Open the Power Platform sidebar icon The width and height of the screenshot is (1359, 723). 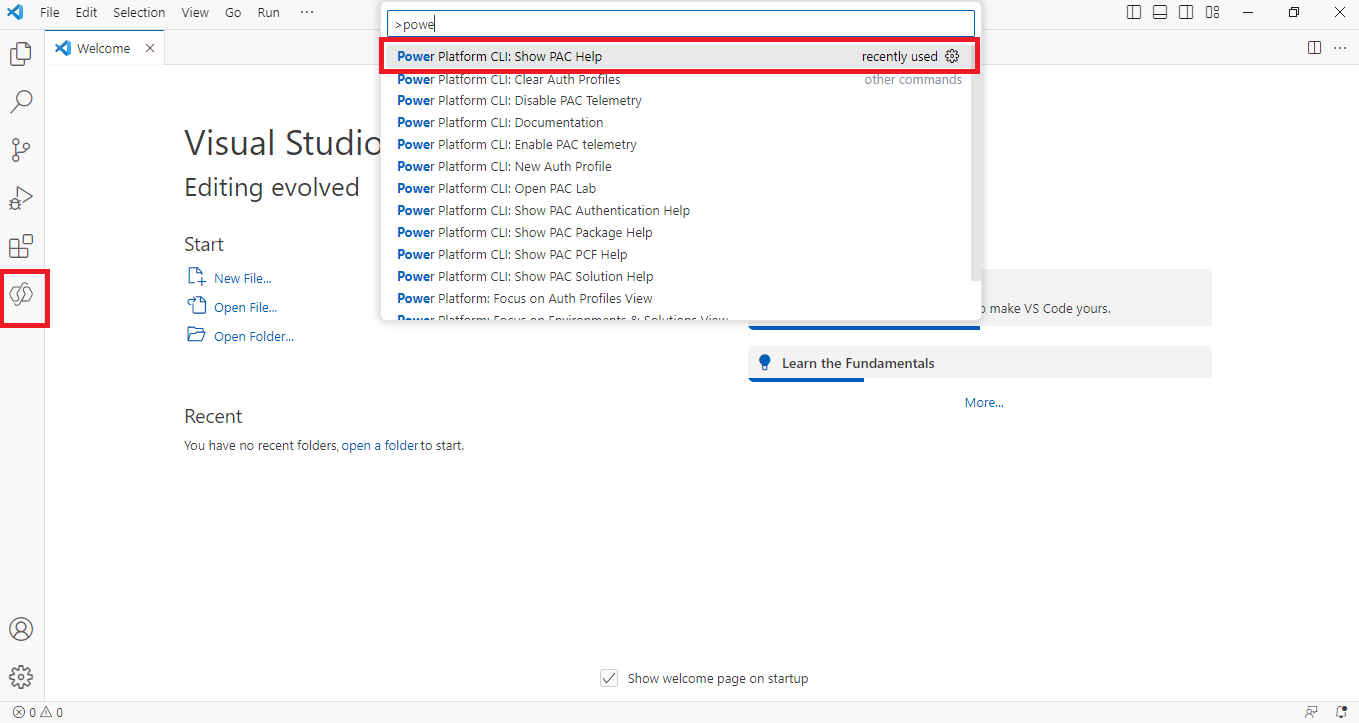coord(22,295)
